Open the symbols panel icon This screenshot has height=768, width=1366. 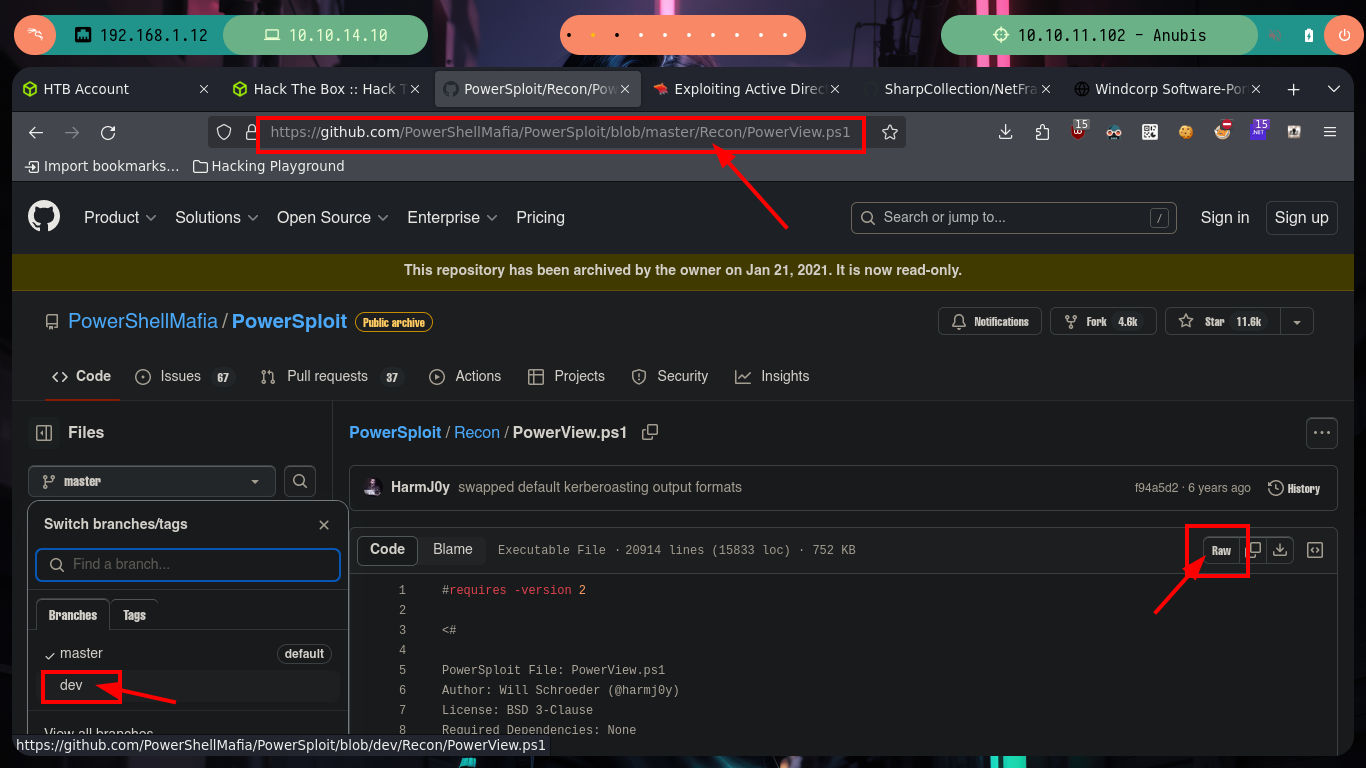pyautogui.click(x=1316, y=550)
